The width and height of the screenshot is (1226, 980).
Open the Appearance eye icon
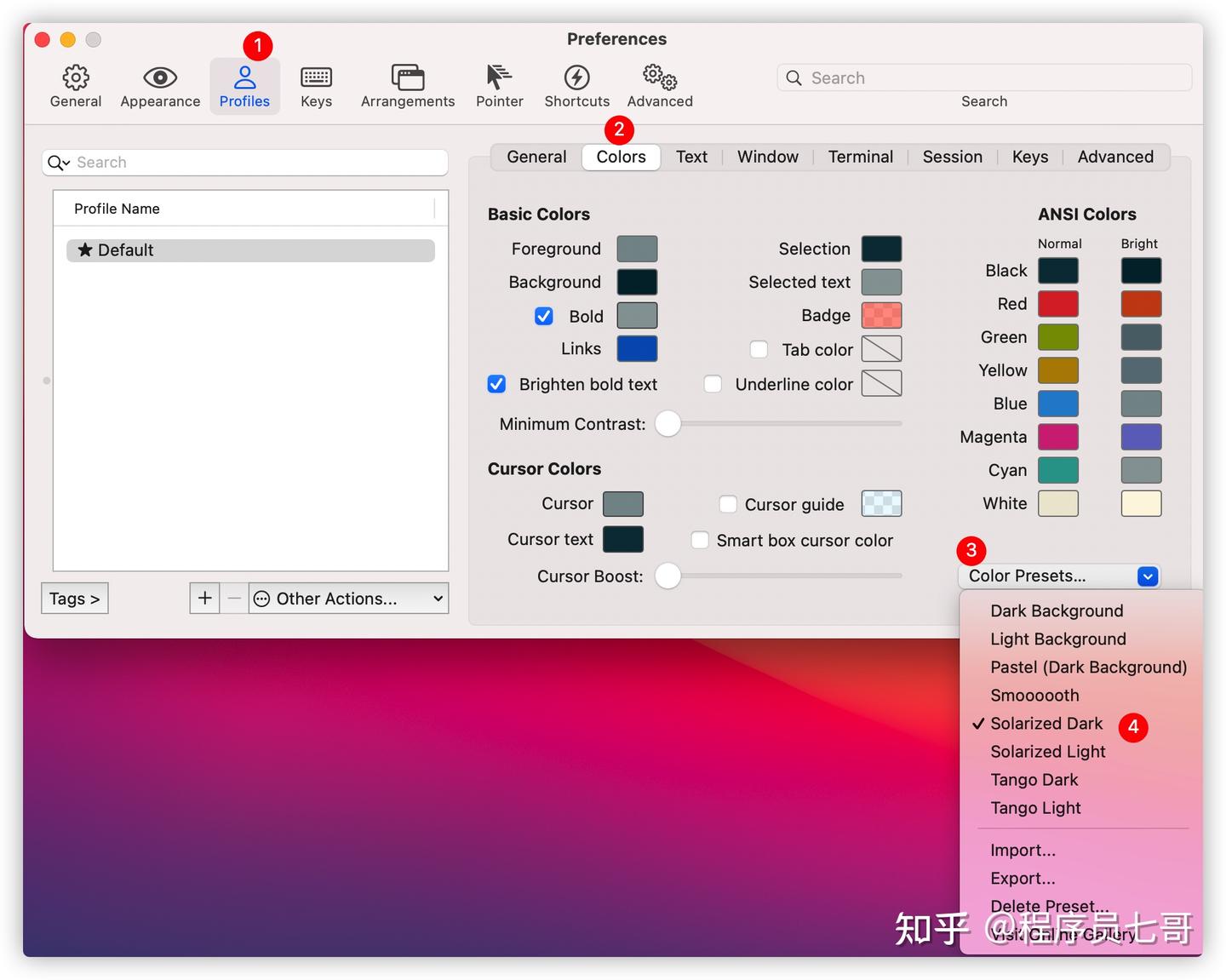160,77
